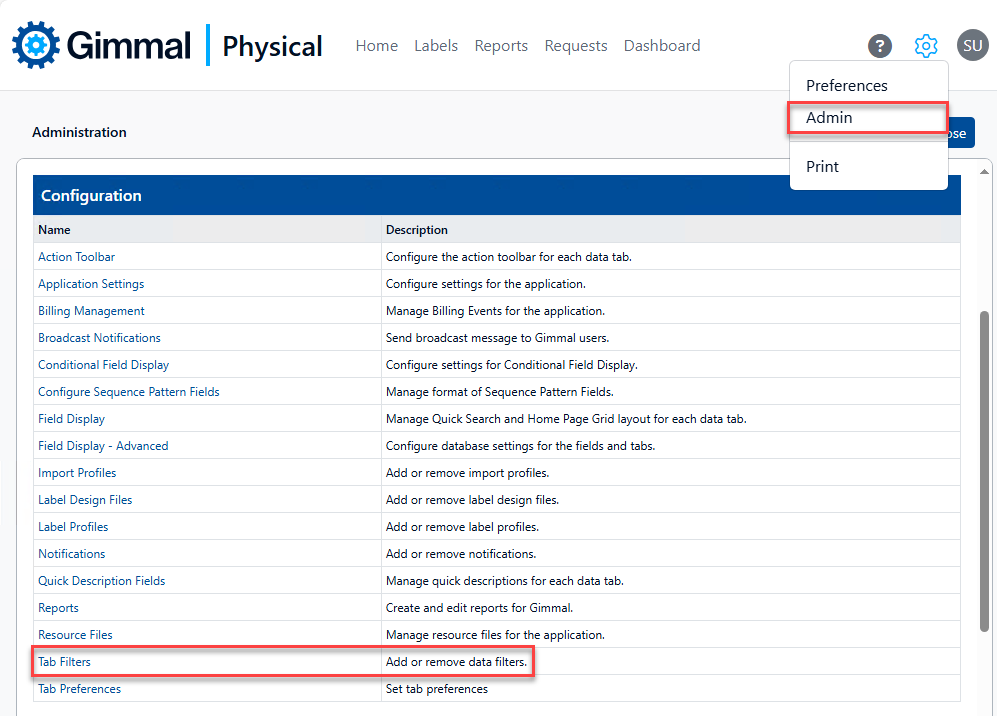Open Configure Sequence Pattern Fields link
997x716 pixels.
(x=128, y=392)
